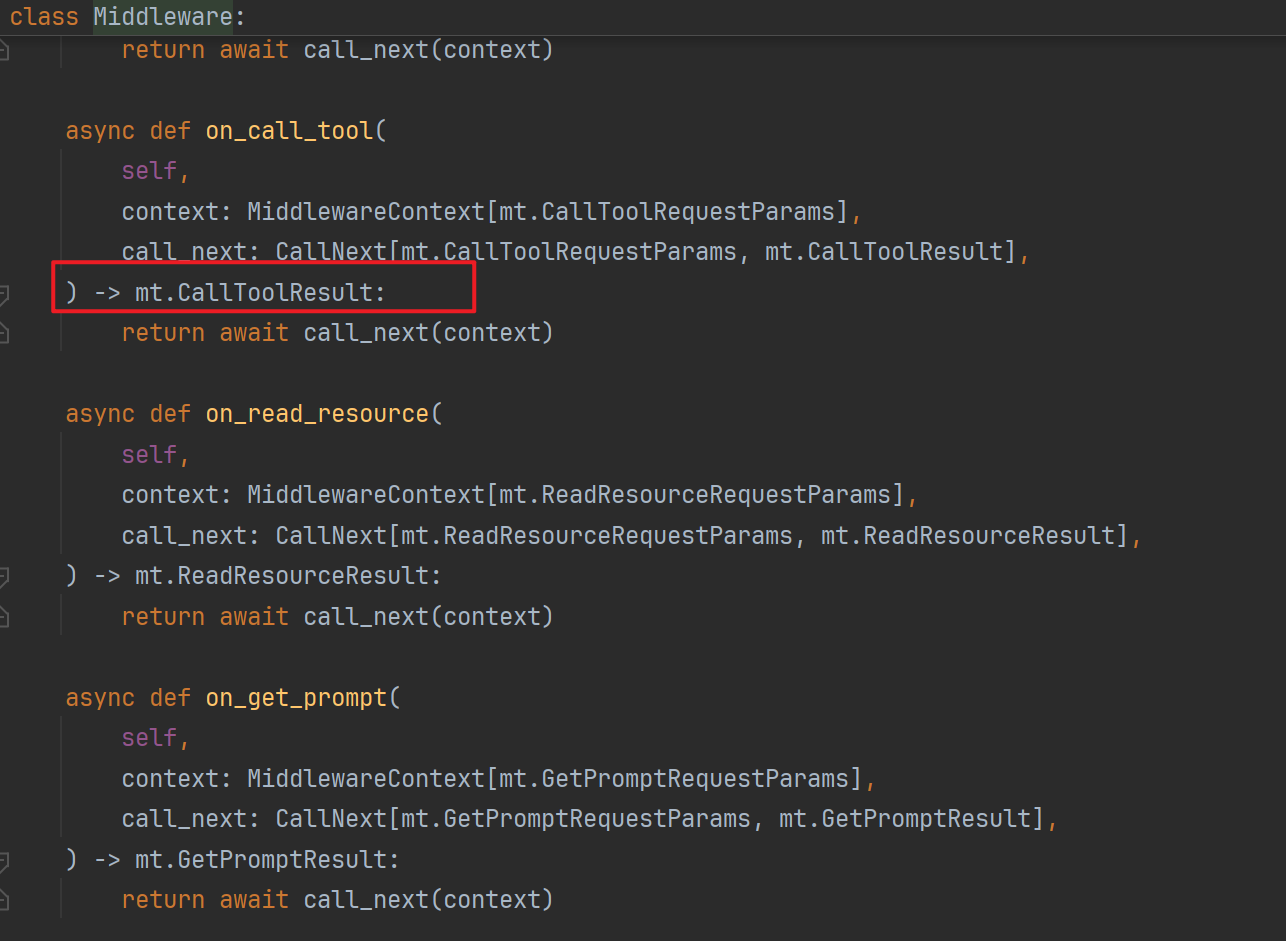The width and height of the screenshot is (1286, 941).
Task: Click mt.GetPromptResult inside the CallNext brackets
Action: 905,819
